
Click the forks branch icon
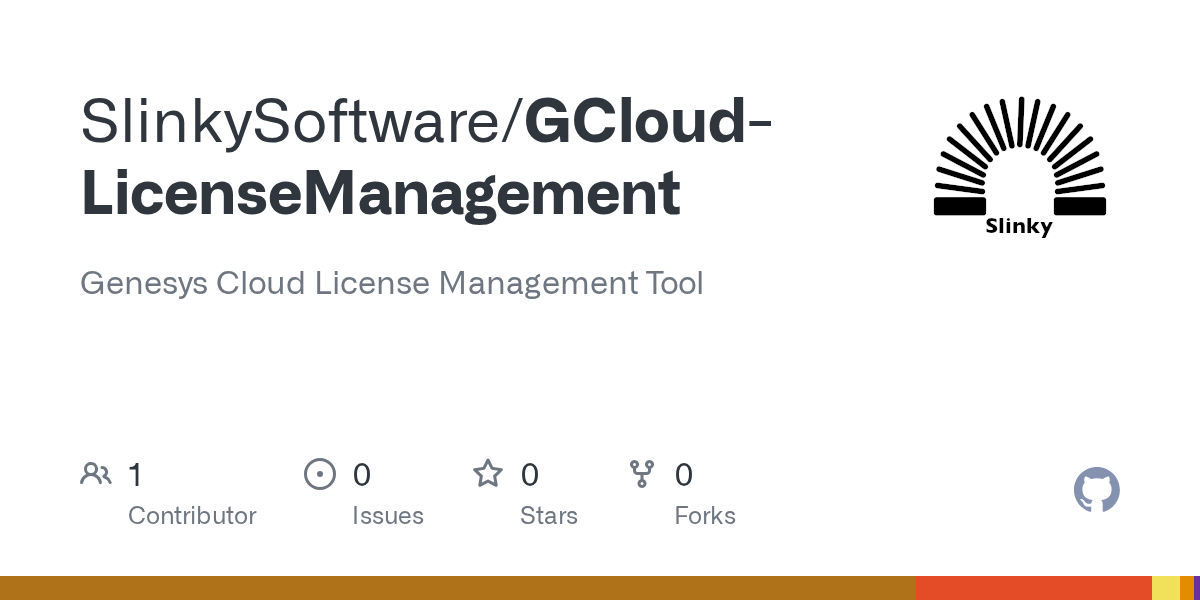[642, 474]
